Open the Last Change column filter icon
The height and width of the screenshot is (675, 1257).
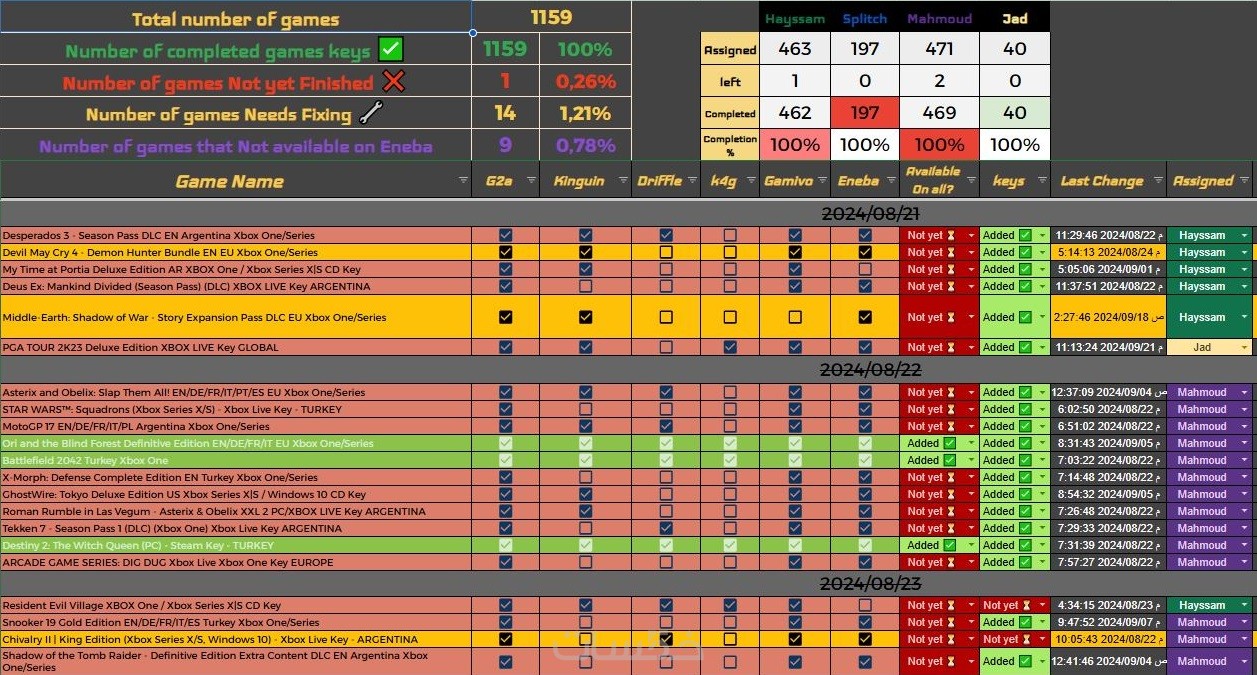(1157, 181)
